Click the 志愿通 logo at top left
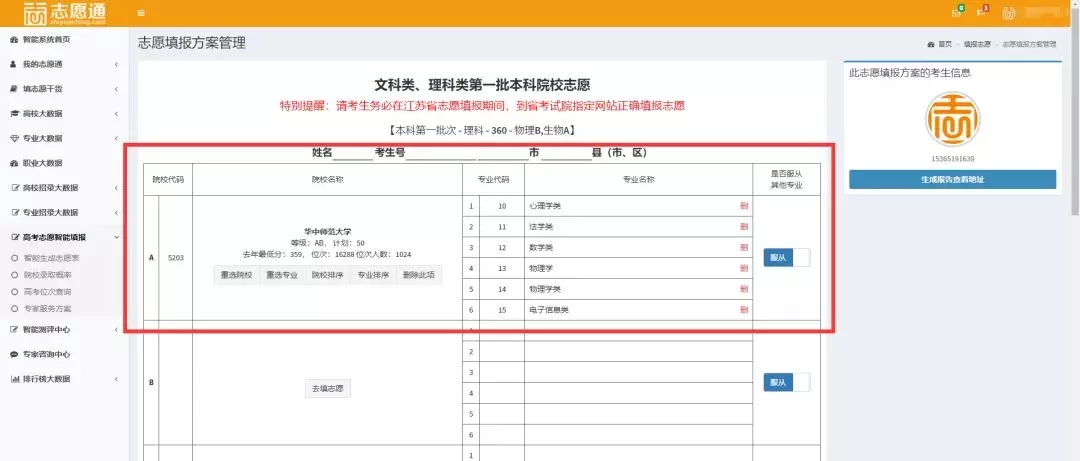The height and width of the screenshot is (461, 1080). pyautogui.click(x=62, y=13)
